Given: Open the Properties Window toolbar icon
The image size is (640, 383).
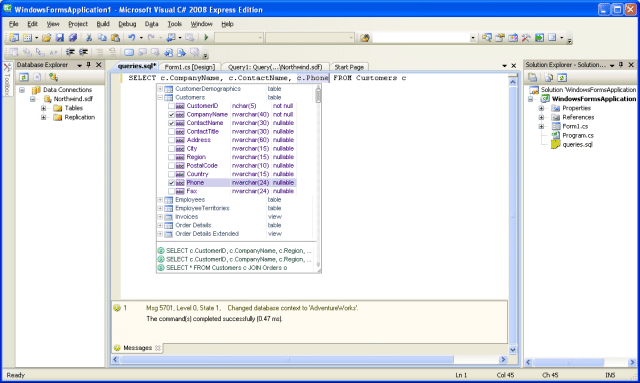Looking at the screenshot, I should coord(500,38).
